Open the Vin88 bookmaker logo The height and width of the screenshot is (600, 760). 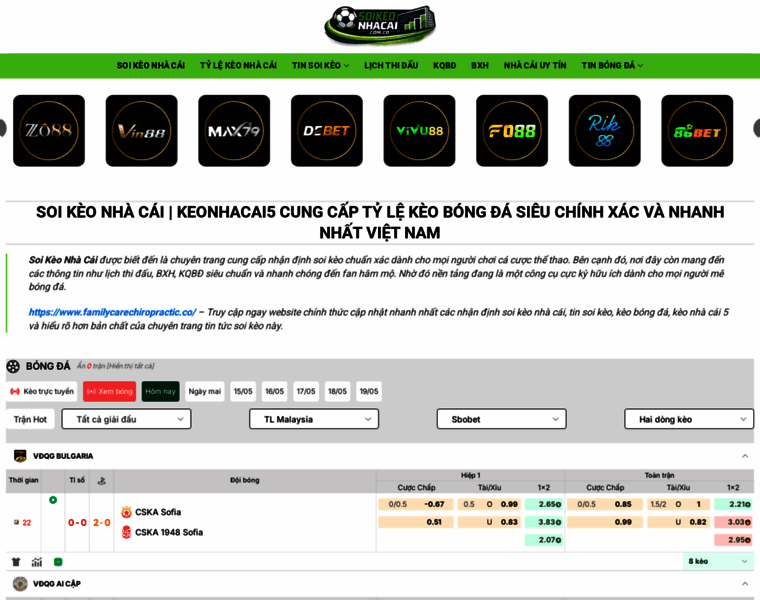click(142, 131)
